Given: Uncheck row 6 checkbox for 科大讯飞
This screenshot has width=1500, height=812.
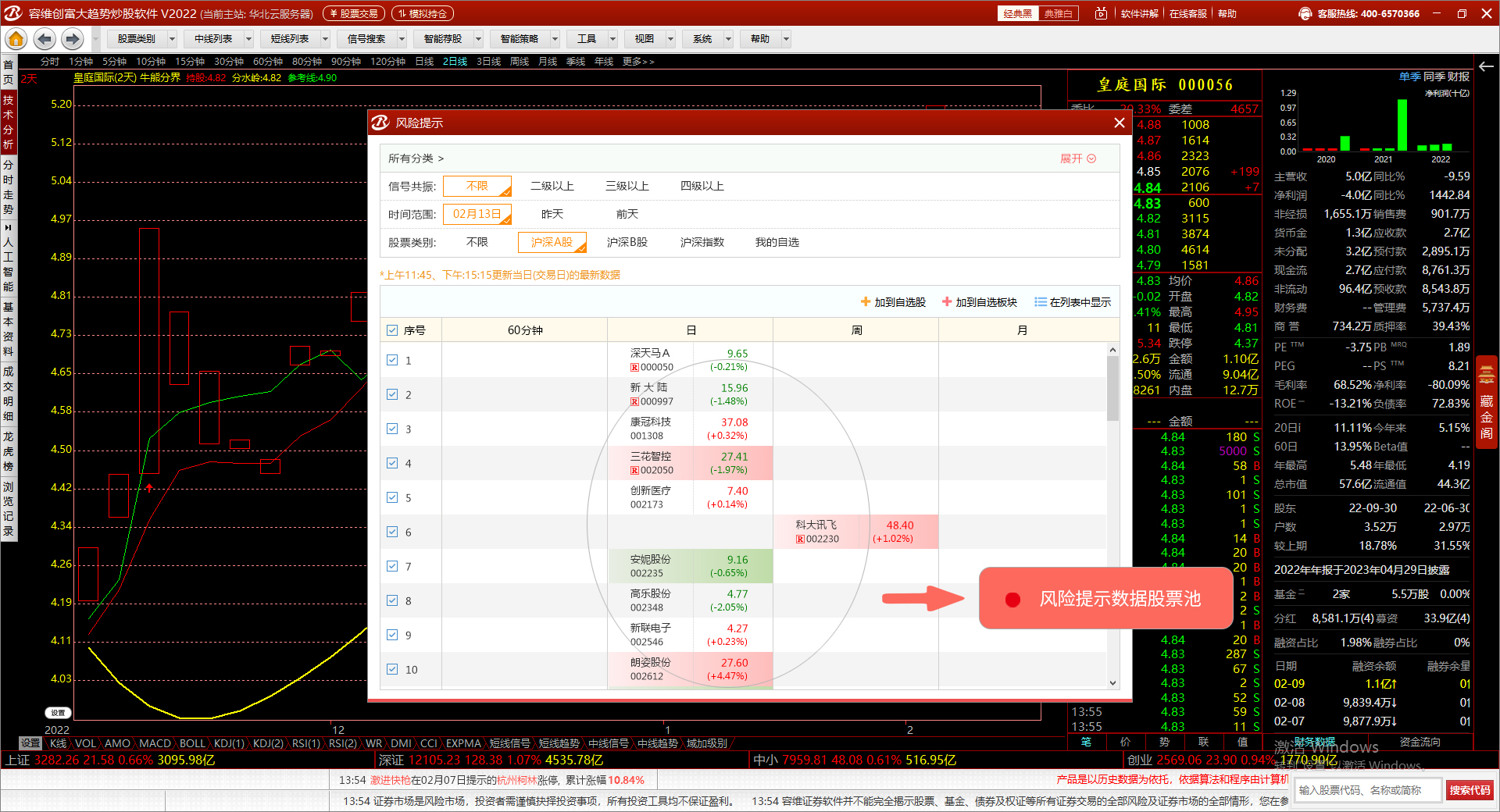Looking at the screenshot, I should 392,532.
